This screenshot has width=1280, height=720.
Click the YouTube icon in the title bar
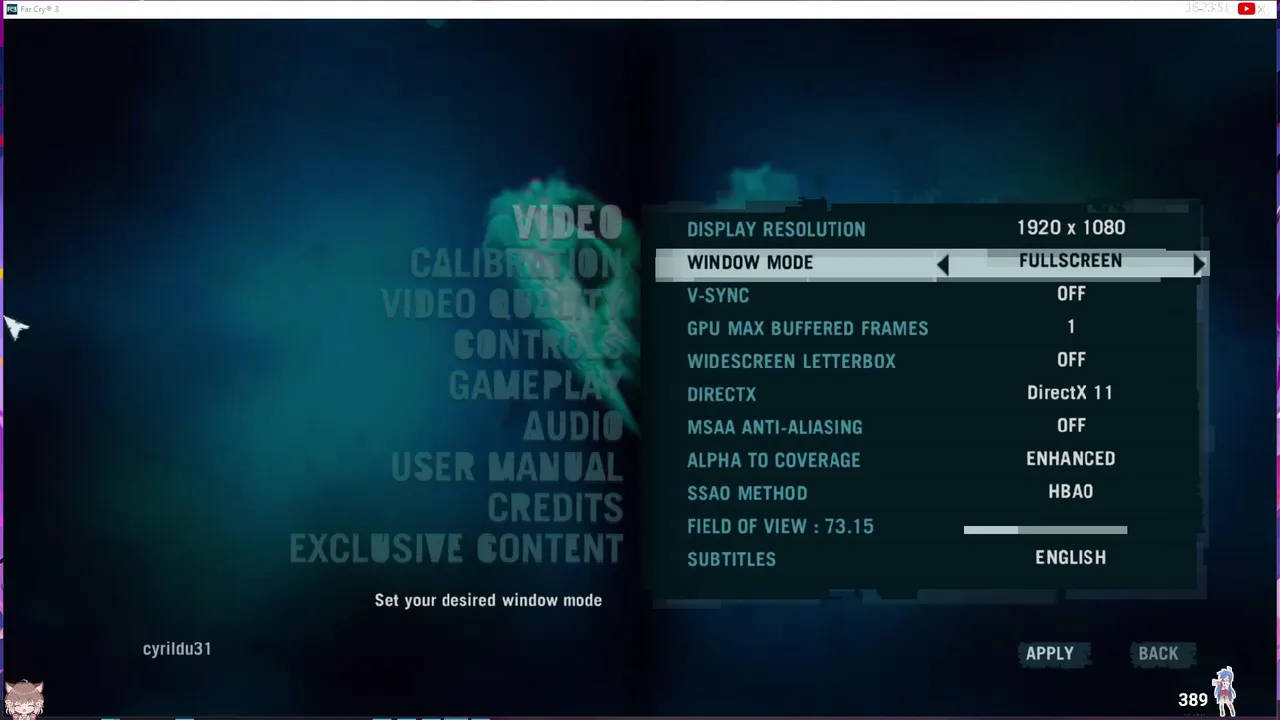[1246, 9]
